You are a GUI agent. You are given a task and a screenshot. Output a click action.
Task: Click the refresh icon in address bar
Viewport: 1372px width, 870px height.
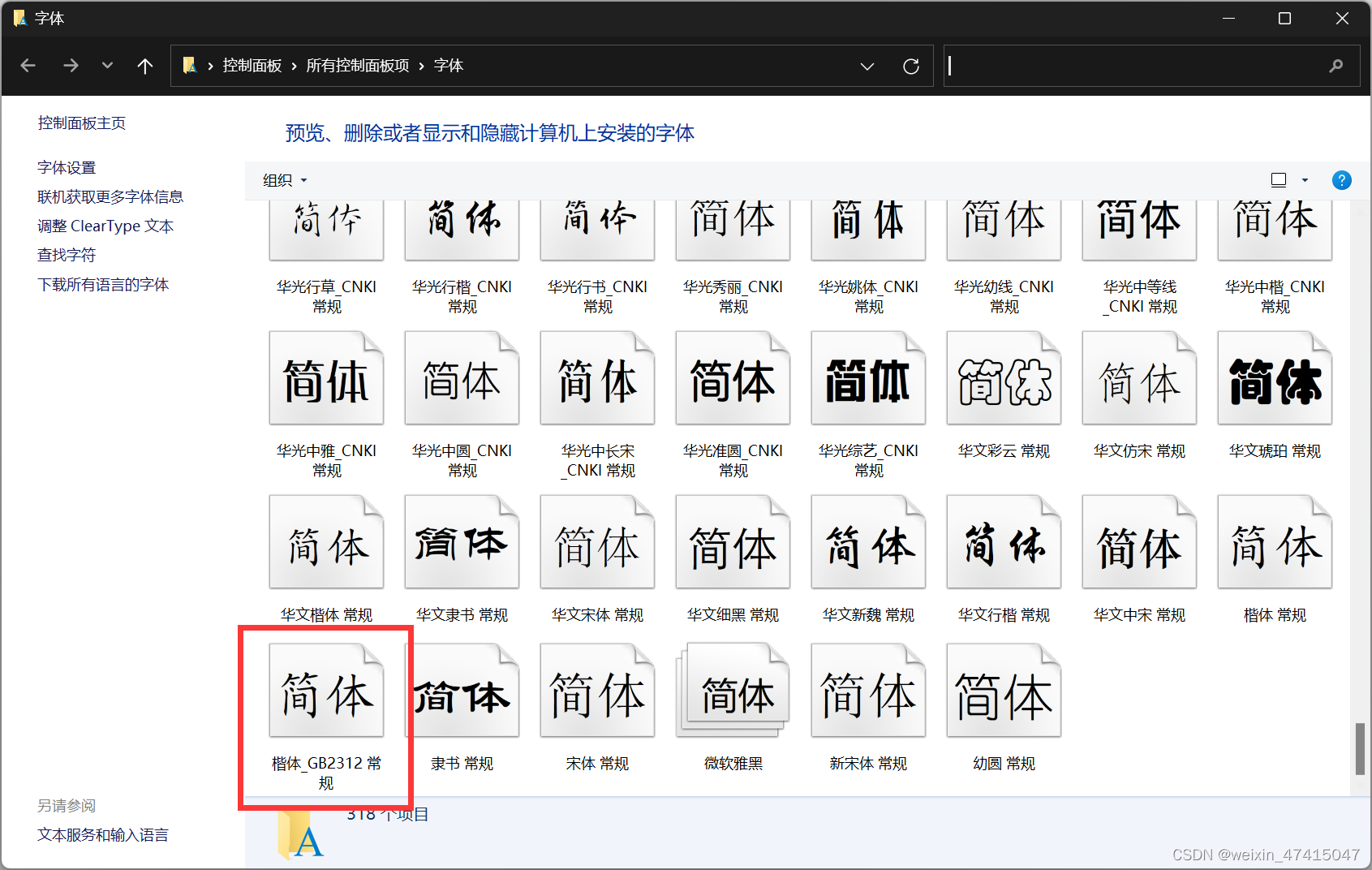(x=911, y=66)
